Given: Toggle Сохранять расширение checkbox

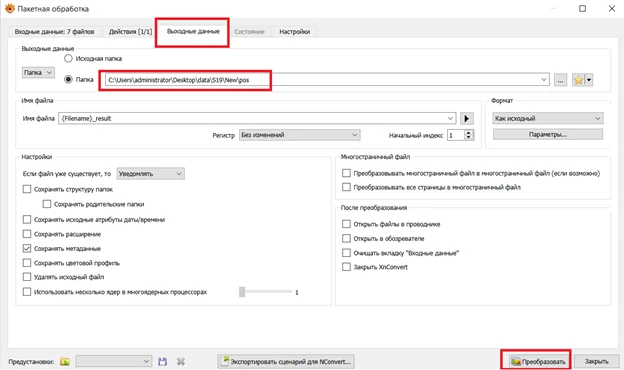Looking at the screenshot, I should pyautogui.click(x=27, y=234).
